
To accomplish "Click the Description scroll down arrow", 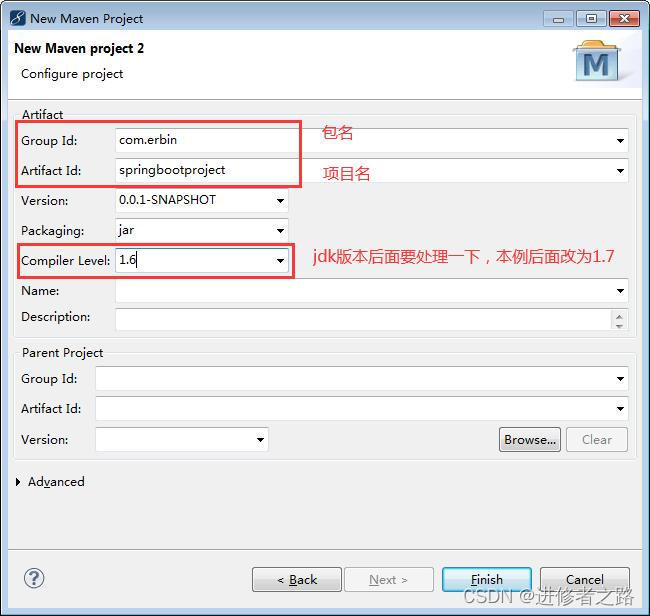I will [619, 326].
